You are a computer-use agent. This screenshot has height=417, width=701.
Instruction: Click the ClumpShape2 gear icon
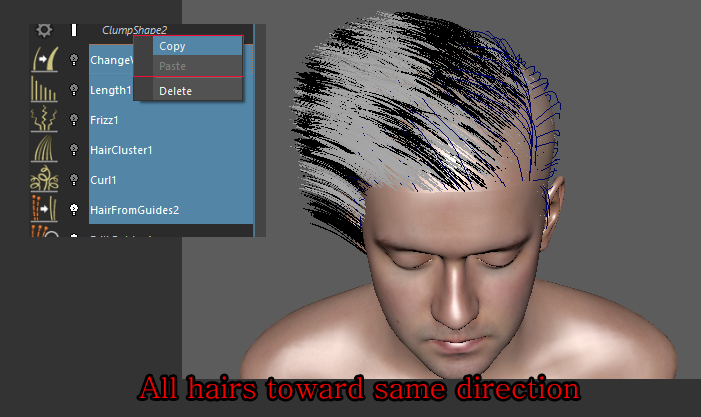[x=44, y=30]
